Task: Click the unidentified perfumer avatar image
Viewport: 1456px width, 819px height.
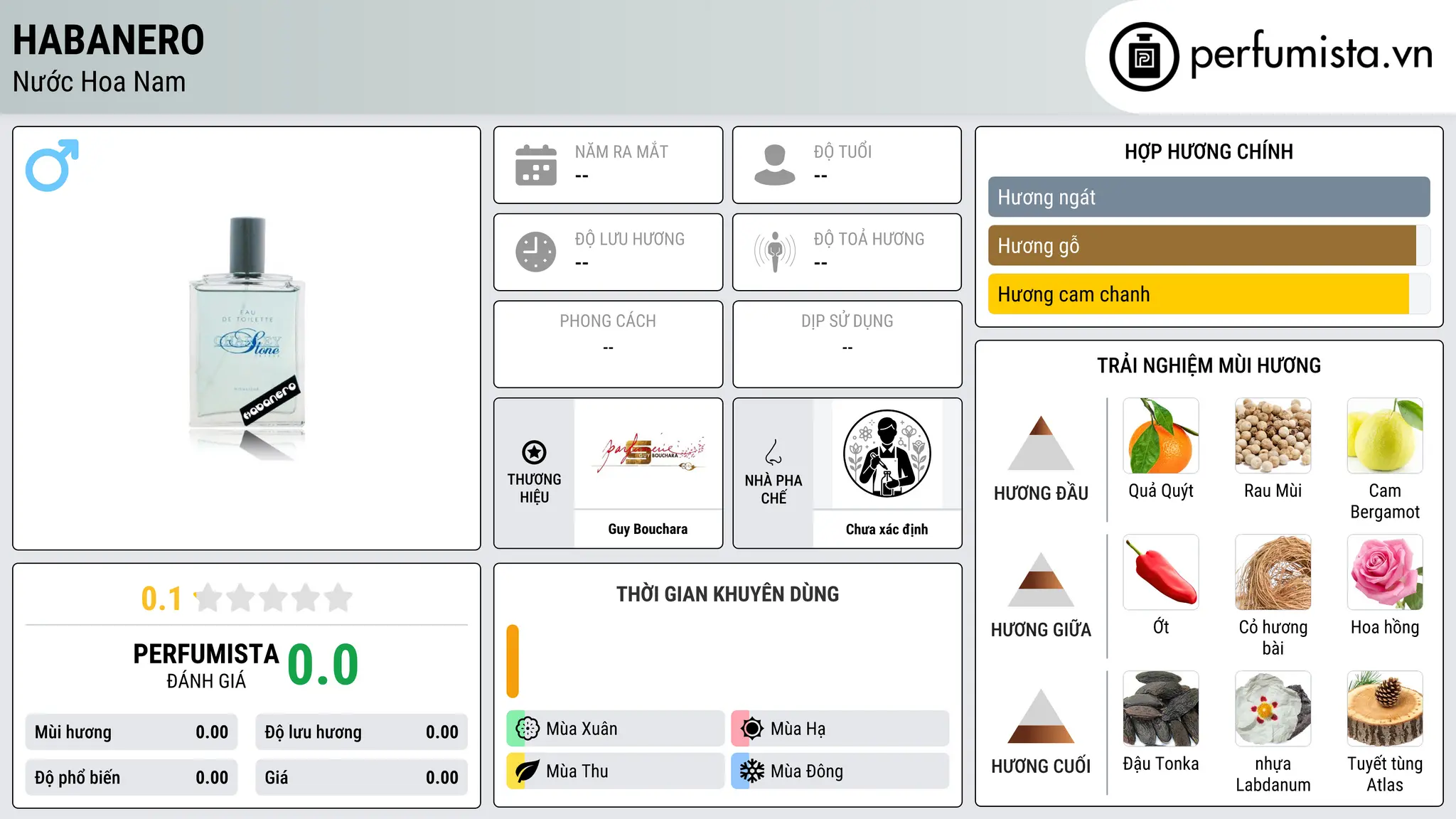Action: 887,454
